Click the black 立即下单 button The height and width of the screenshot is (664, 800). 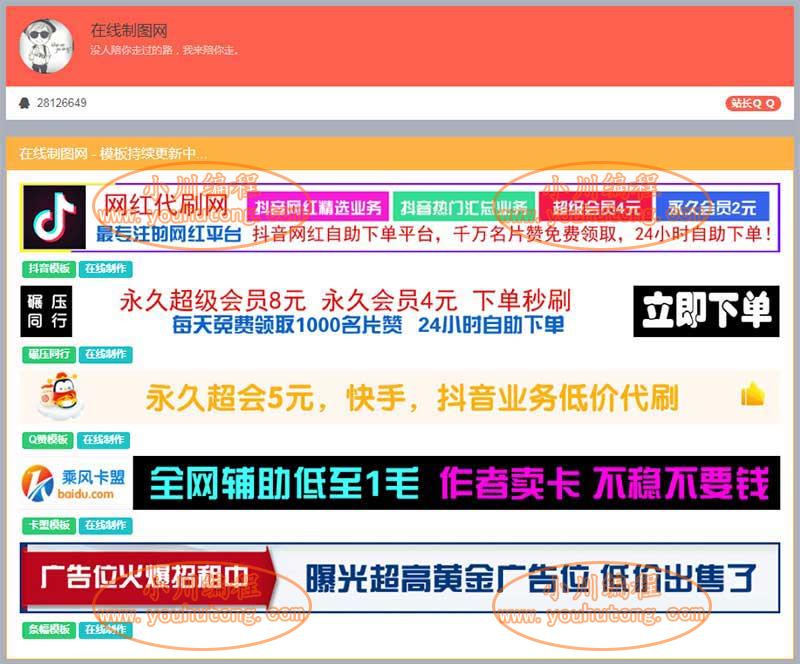click(x=706, y=311)
